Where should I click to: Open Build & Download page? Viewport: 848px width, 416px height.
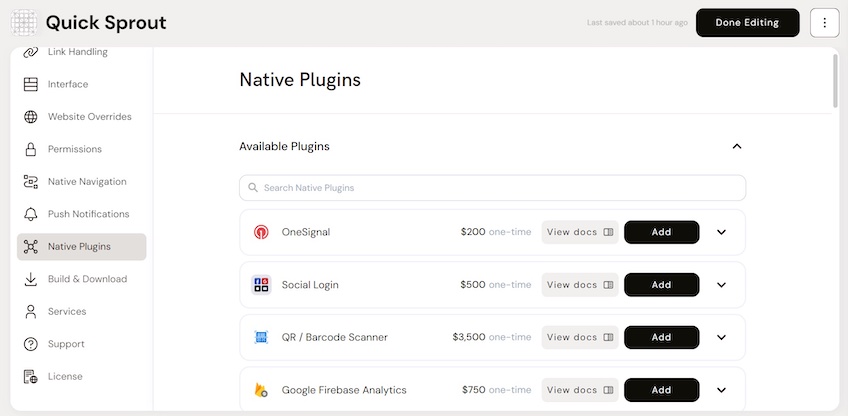(82, 279)
